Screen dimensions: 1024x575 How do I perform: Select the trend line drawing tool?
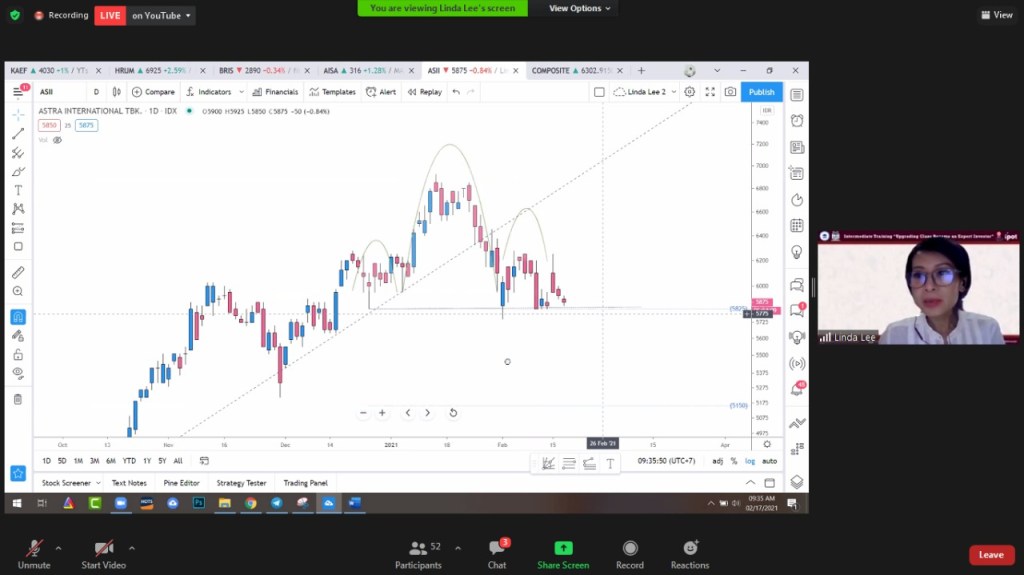click(x=18, y=134)
